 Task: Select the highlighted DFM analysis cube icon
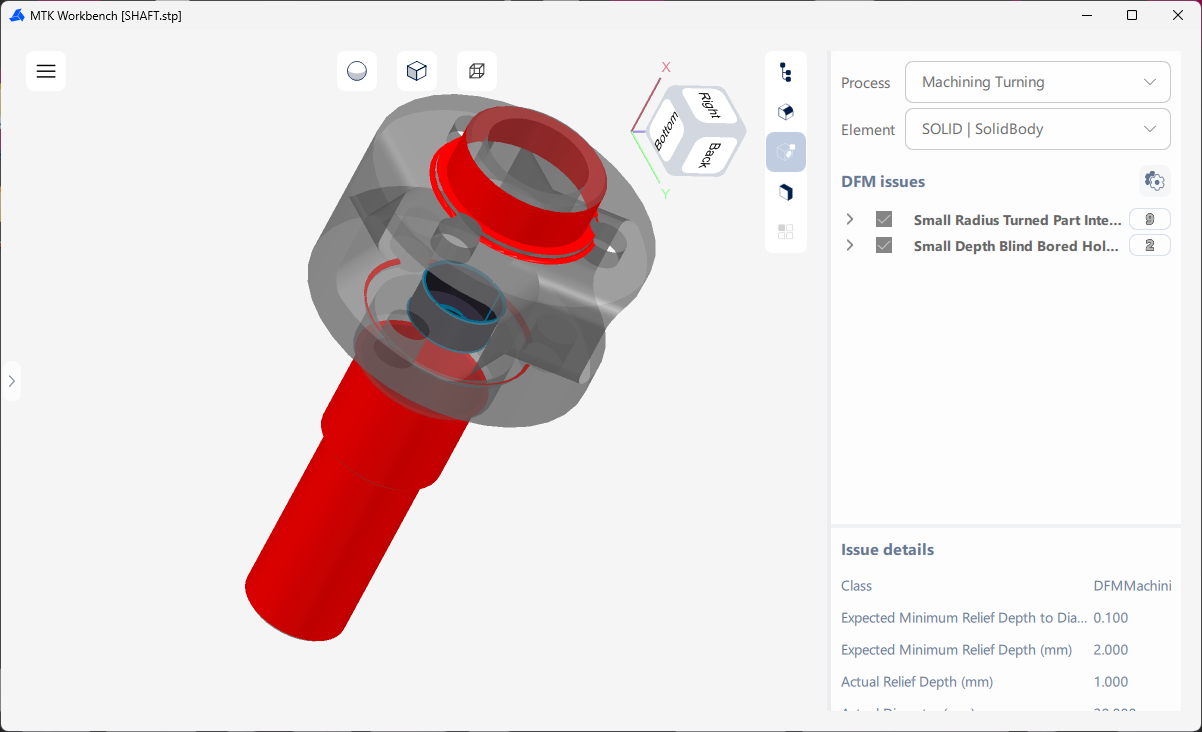pos(786,152)
